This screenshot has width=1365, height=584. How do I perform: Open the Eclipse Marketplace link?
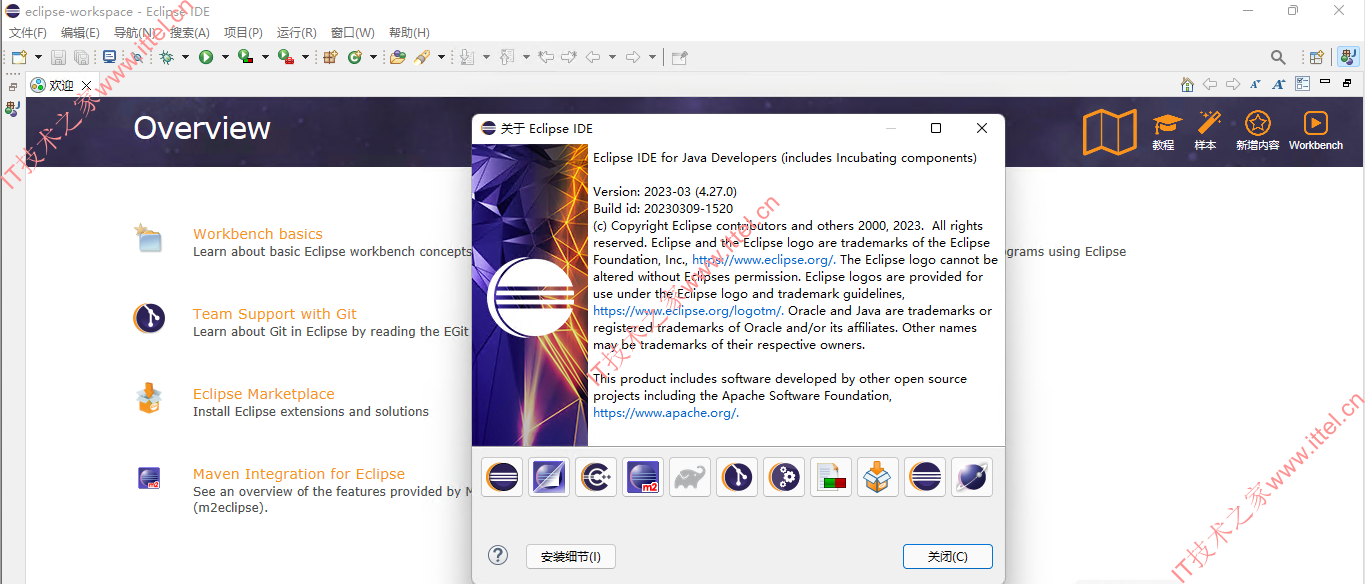tap(264, 394)
